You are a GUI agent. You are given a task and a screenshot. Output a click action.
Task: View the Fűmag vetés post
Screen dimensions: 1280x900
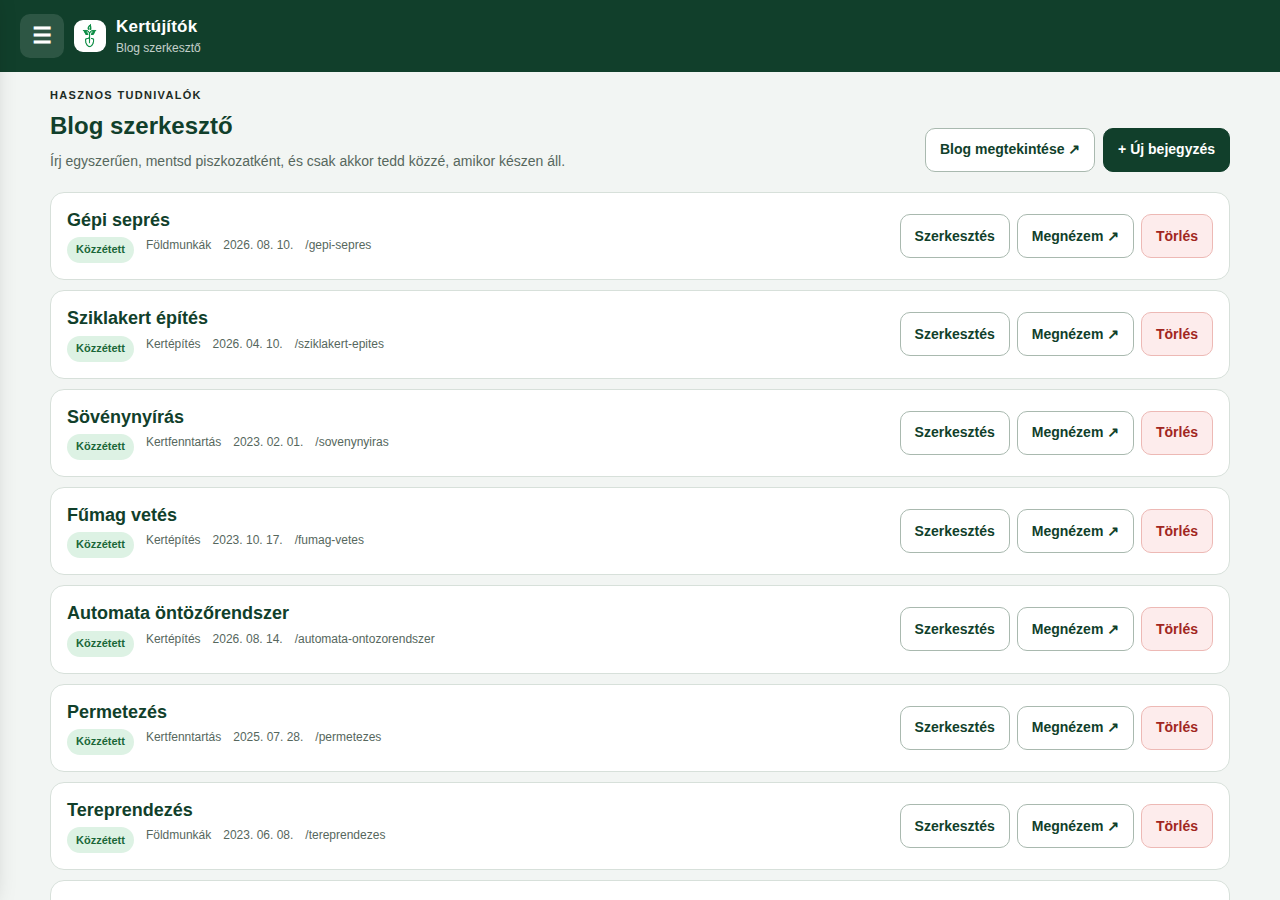(1075, 531)
